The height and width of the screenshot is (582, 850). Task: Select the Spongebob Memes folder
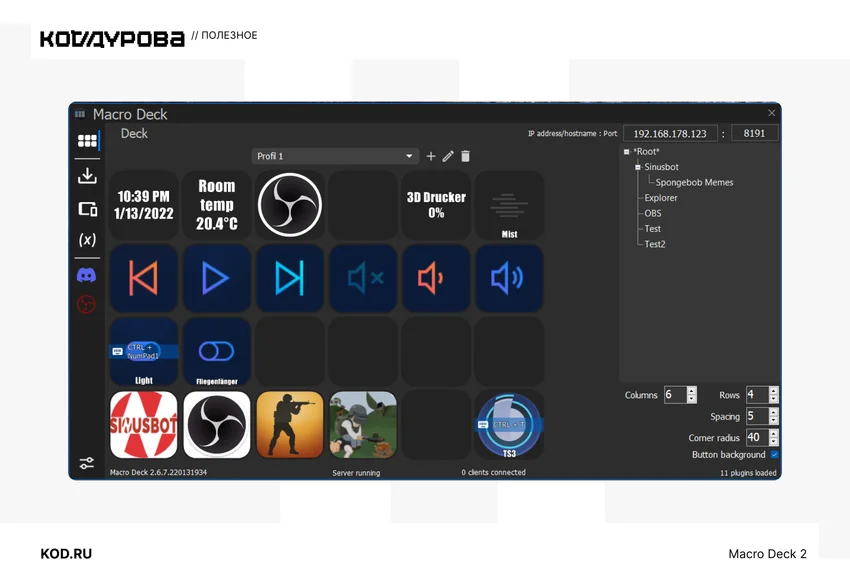694,183
